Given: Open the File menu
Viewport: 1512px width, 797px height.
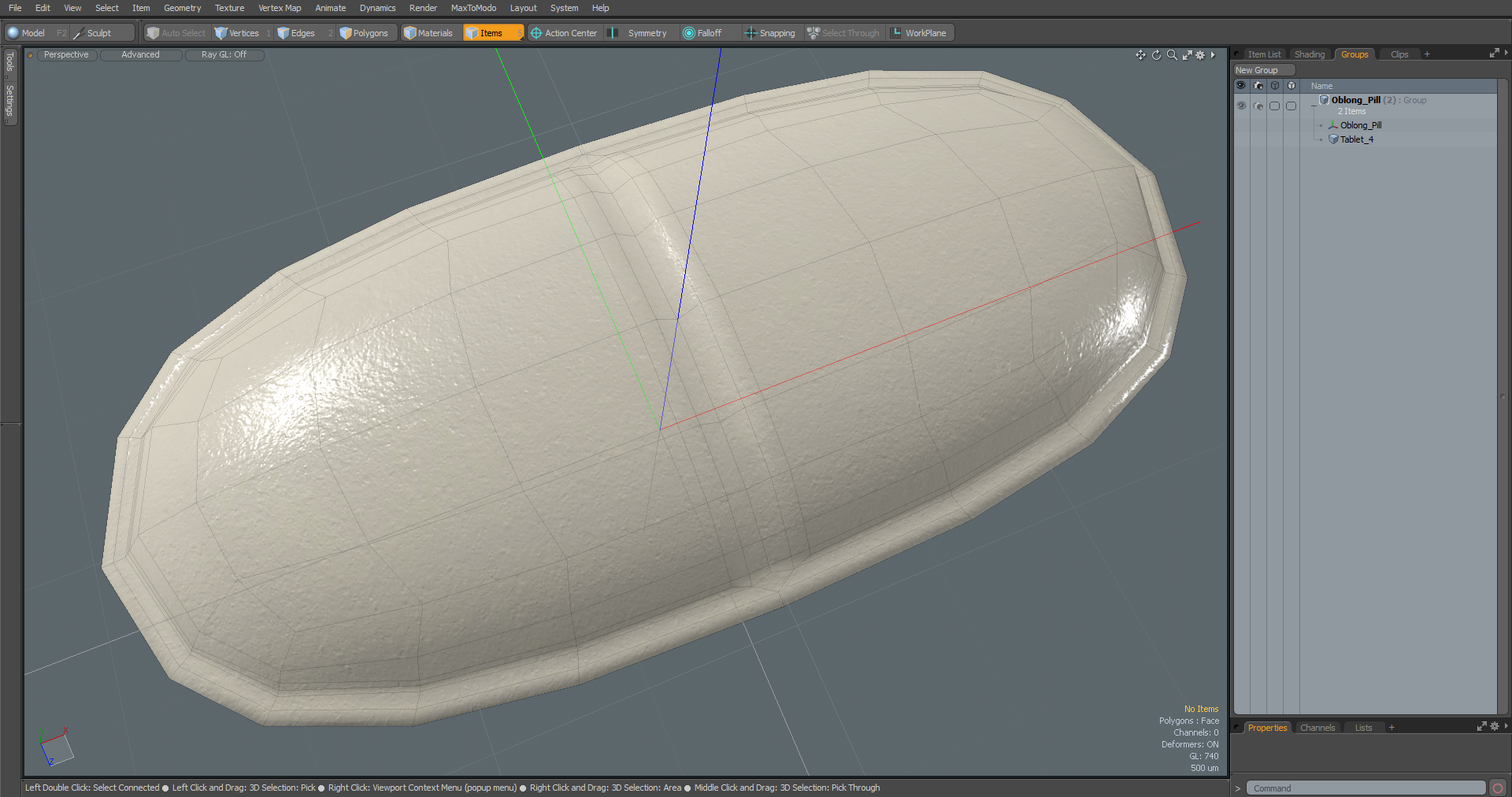Looking at the screenshot, I should pos(15,8).
